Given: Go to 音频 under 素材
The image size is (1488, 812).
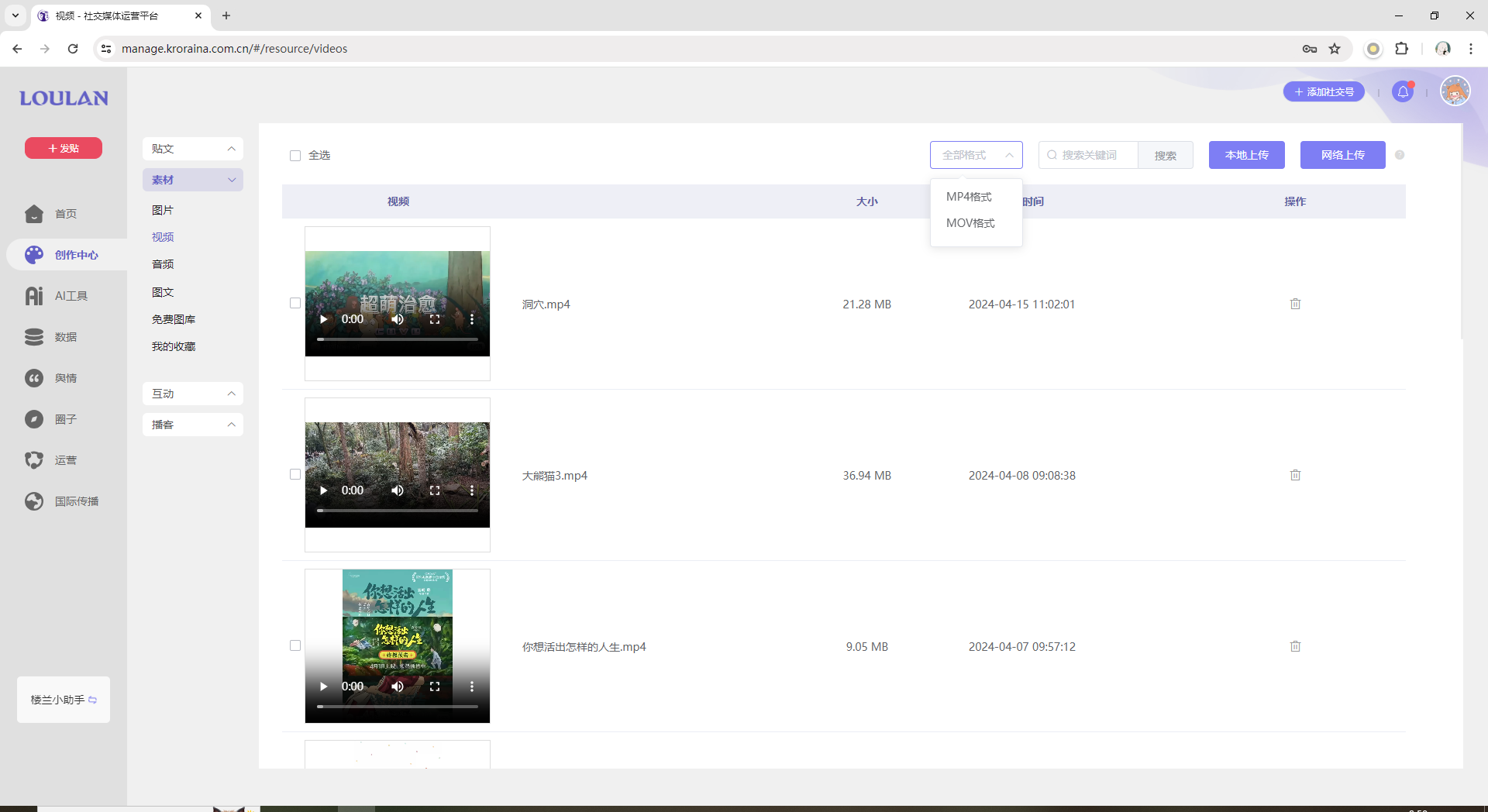Looking at the screenshot, I should point(163,264).
